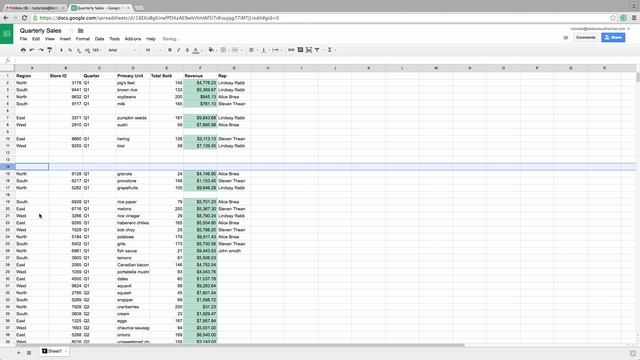Undo the last action
This screenshot has width=640, height=360.
32,50
